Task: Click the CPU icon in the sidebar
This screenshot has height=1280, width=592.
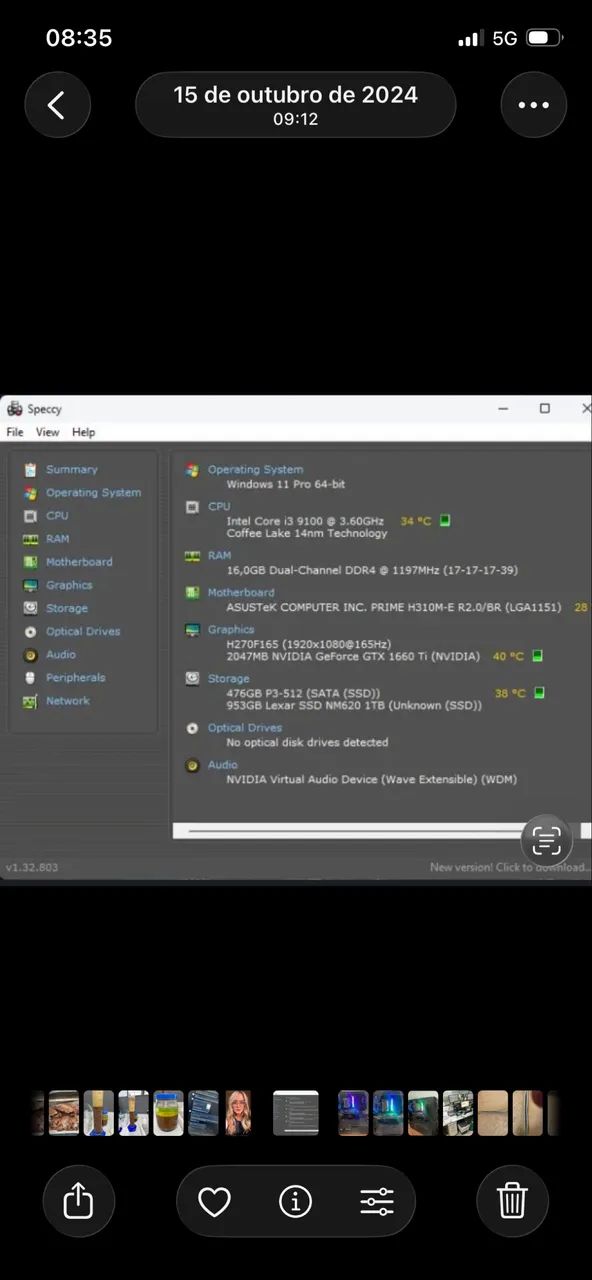Action: pos(30,515)
